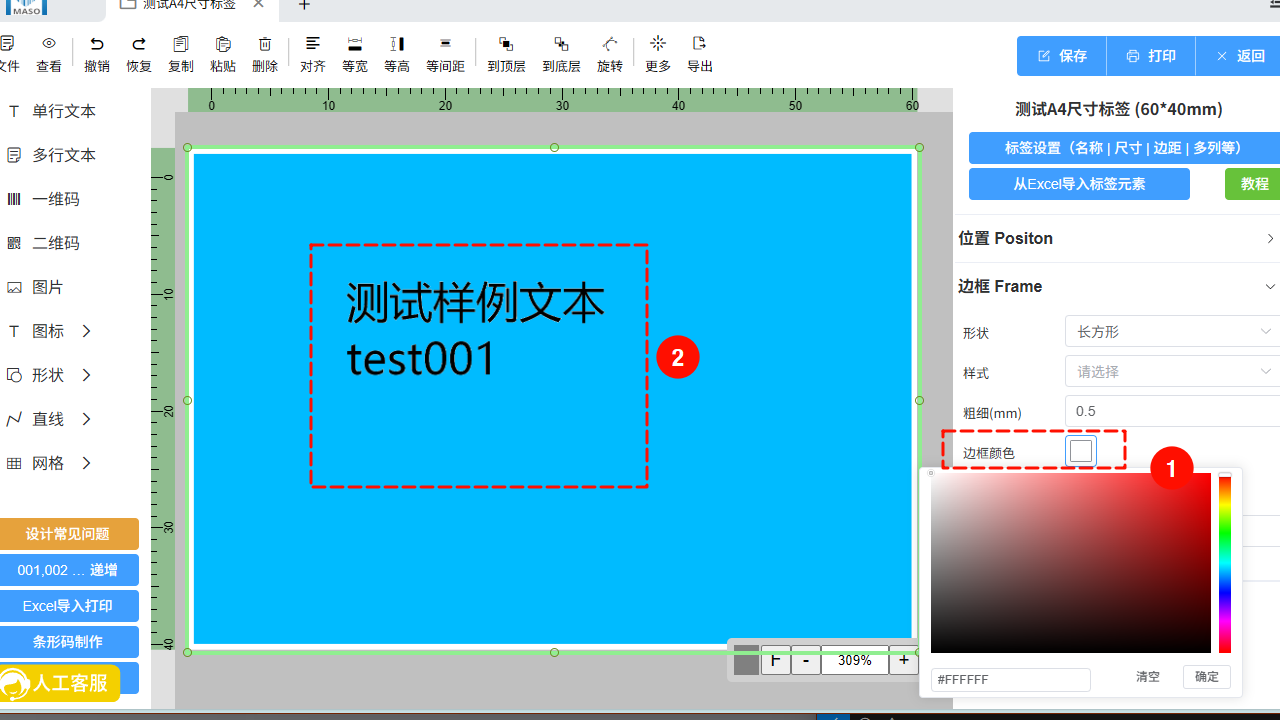Redo with the 恢复 toolbar icon
The height and width of the screenshot is (720, 1280).
(139, 44)
